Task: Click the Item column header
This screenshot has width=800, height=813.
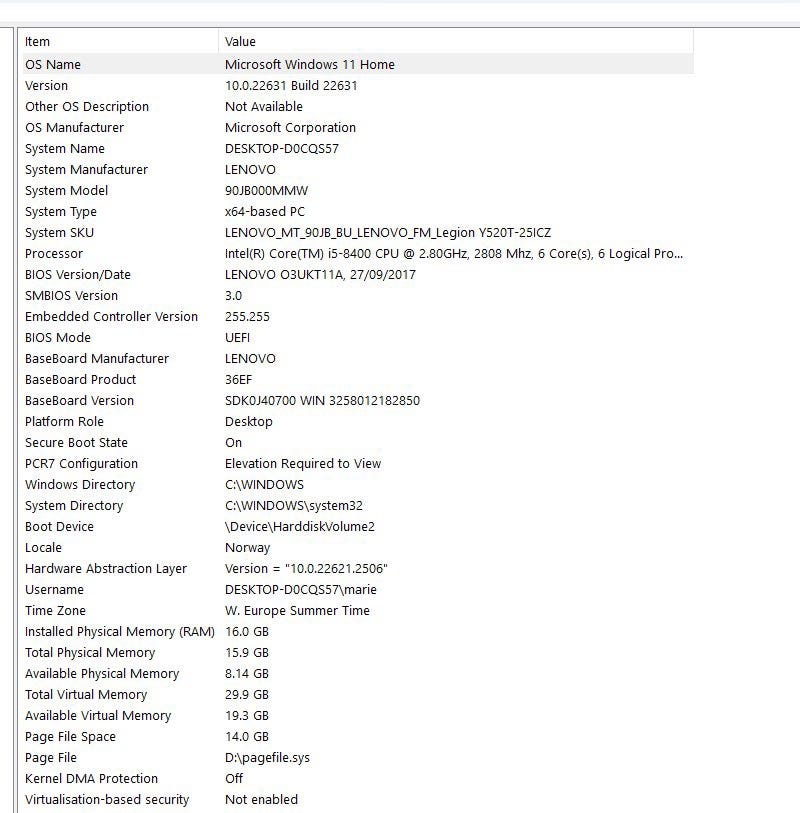Action: [120, 41]
